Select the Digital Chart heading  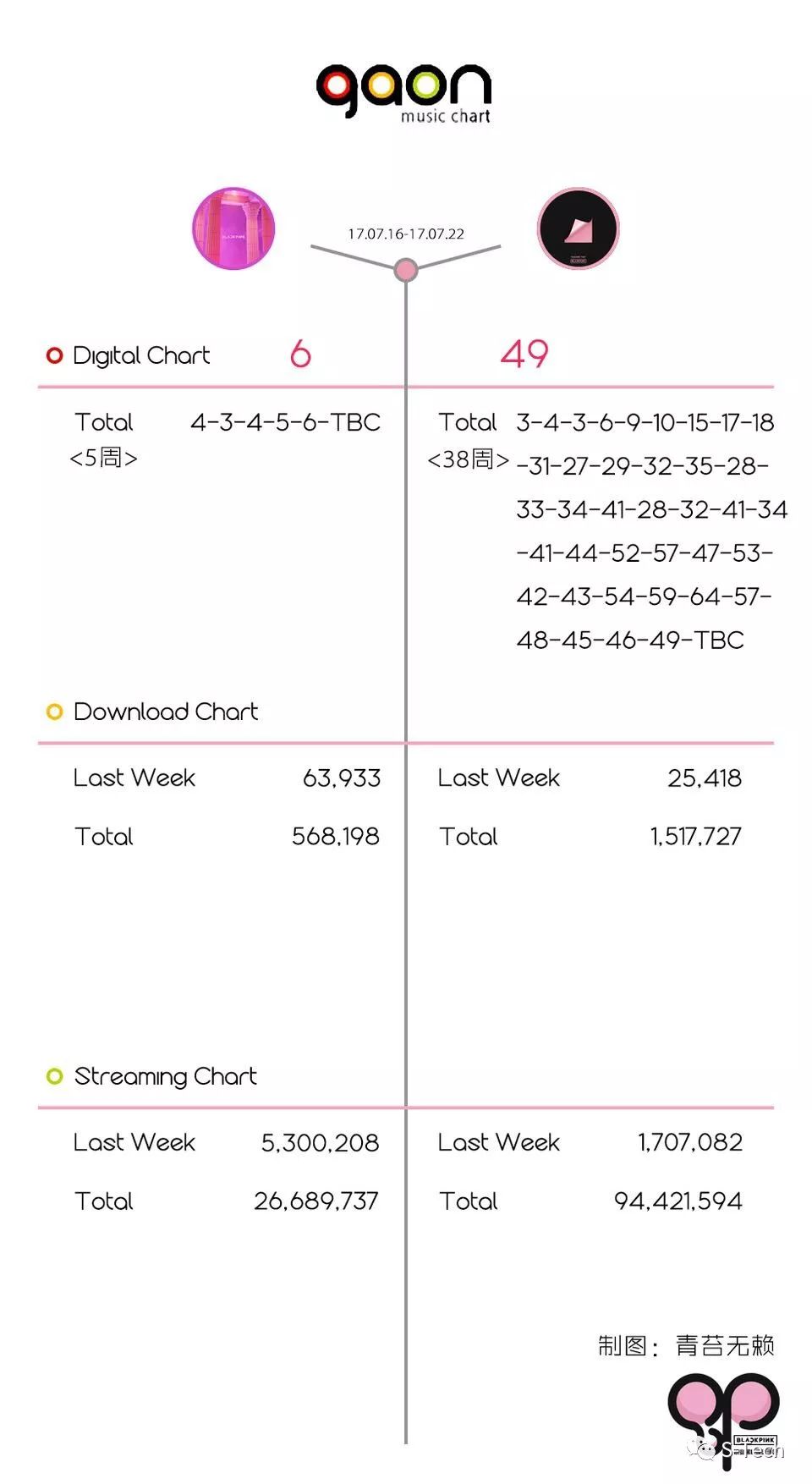click(141, 355)
